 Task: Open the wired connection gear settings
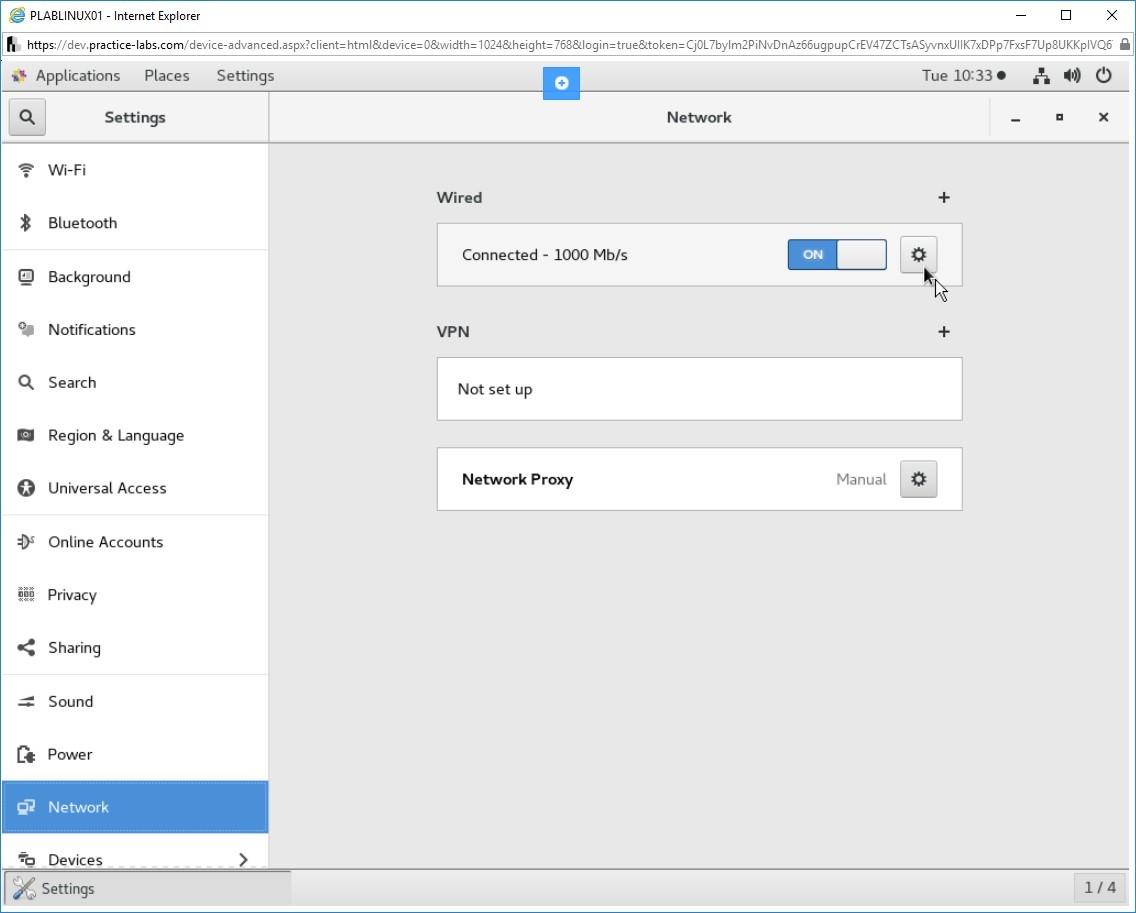pyautogui.click(x=918, y=255)
